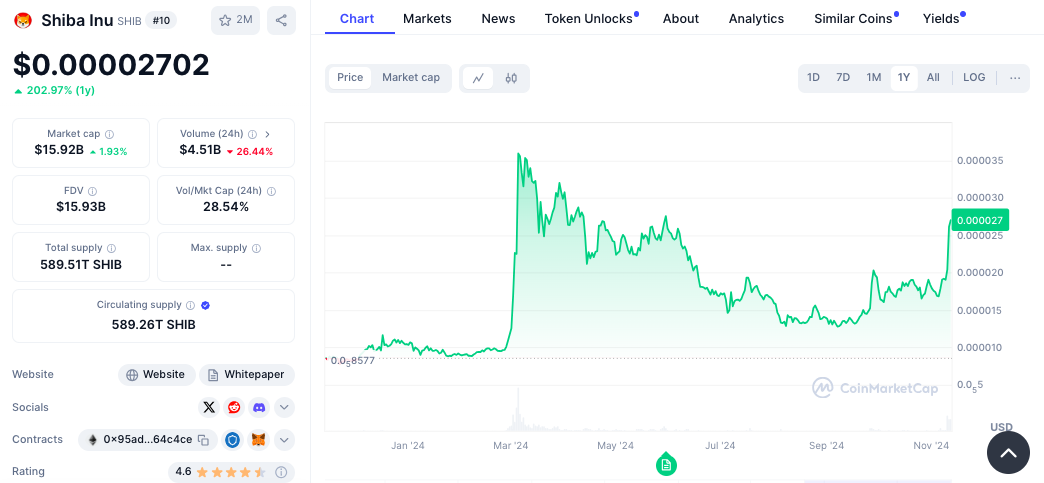Open chart more options ellipsis menu
Screen dimensions: 1044x483
pos(1015,78)
